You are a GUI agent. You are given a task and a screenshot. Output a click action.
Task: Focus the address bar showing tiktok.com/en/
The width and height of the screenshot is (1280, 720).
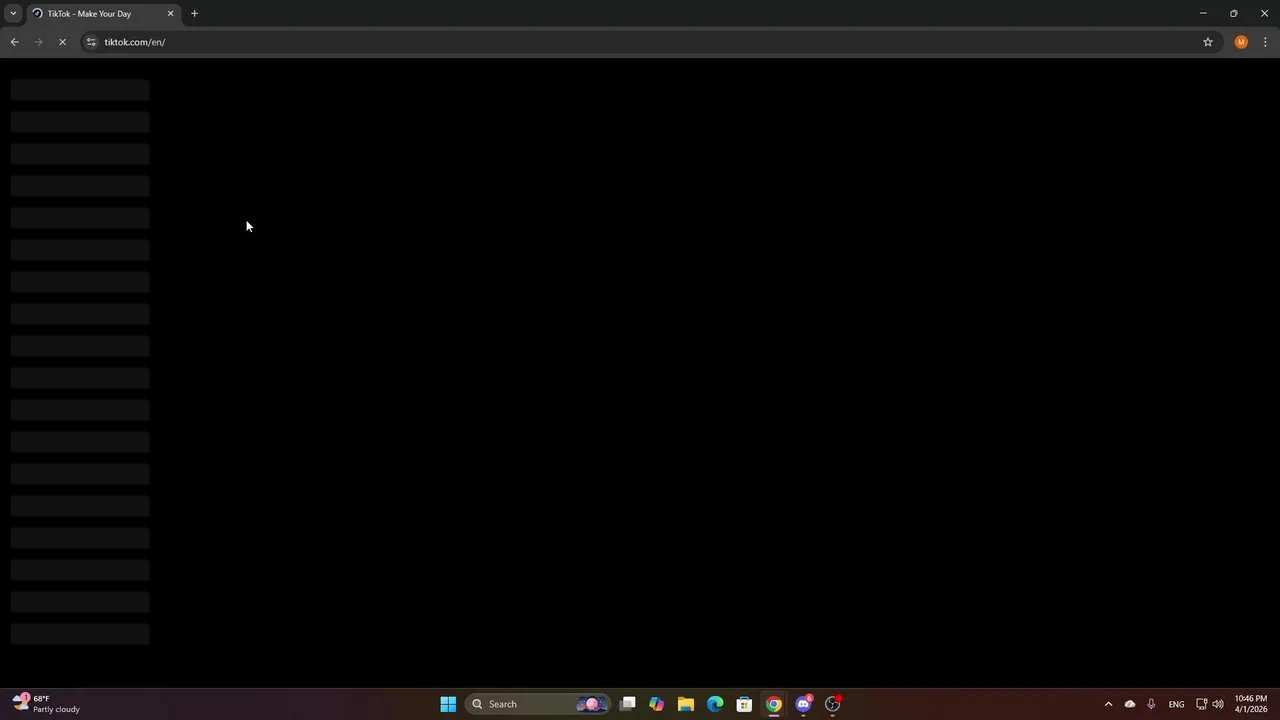(x=640, y=42)
